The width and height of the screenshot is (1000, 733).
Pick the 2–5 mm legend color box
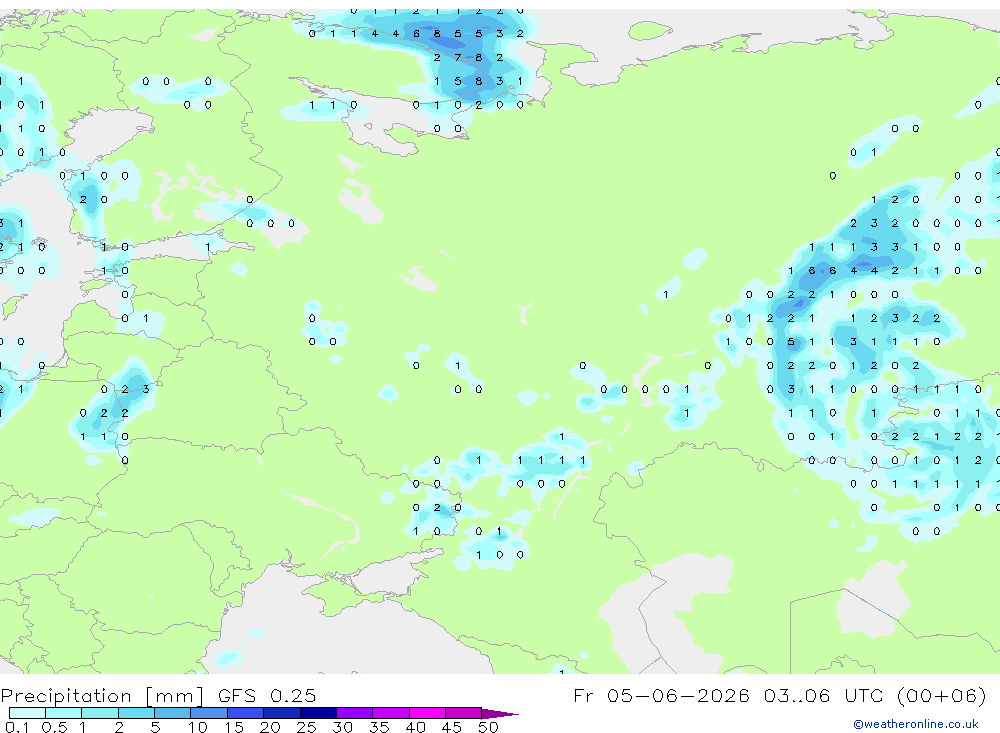coord(136,713)
